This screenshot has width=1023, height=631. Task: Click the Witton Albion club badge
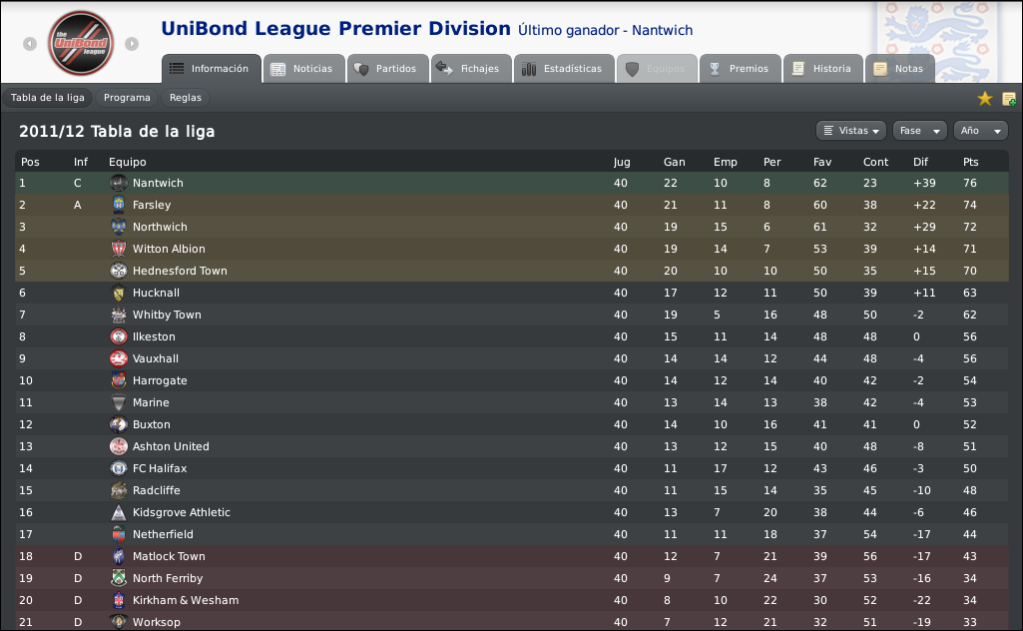click(118, 249)
